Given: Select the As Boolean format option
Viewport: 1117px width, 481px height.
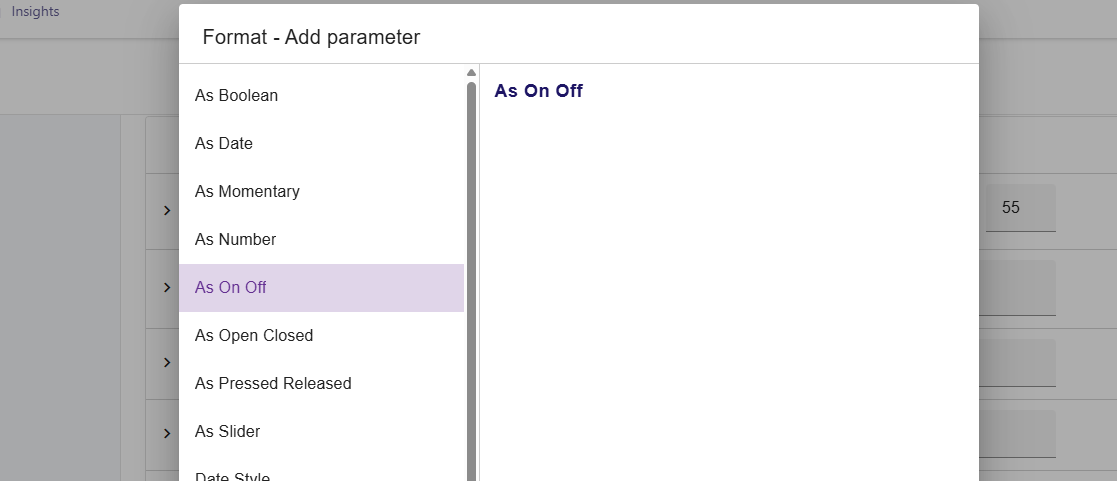Looking at the screenshot, I should [236, 96].
